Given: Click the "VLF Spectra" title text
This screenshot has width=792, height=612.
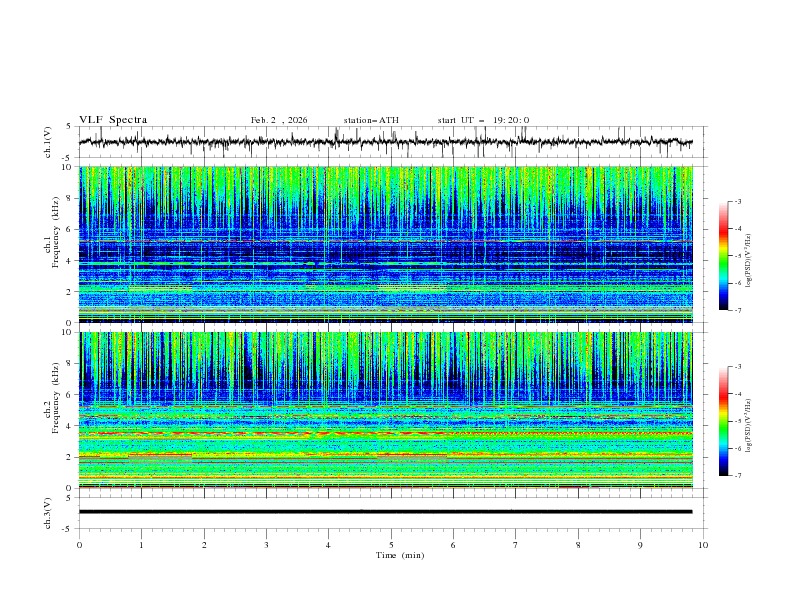Looking at the screenshot, I should coord(113,120).
